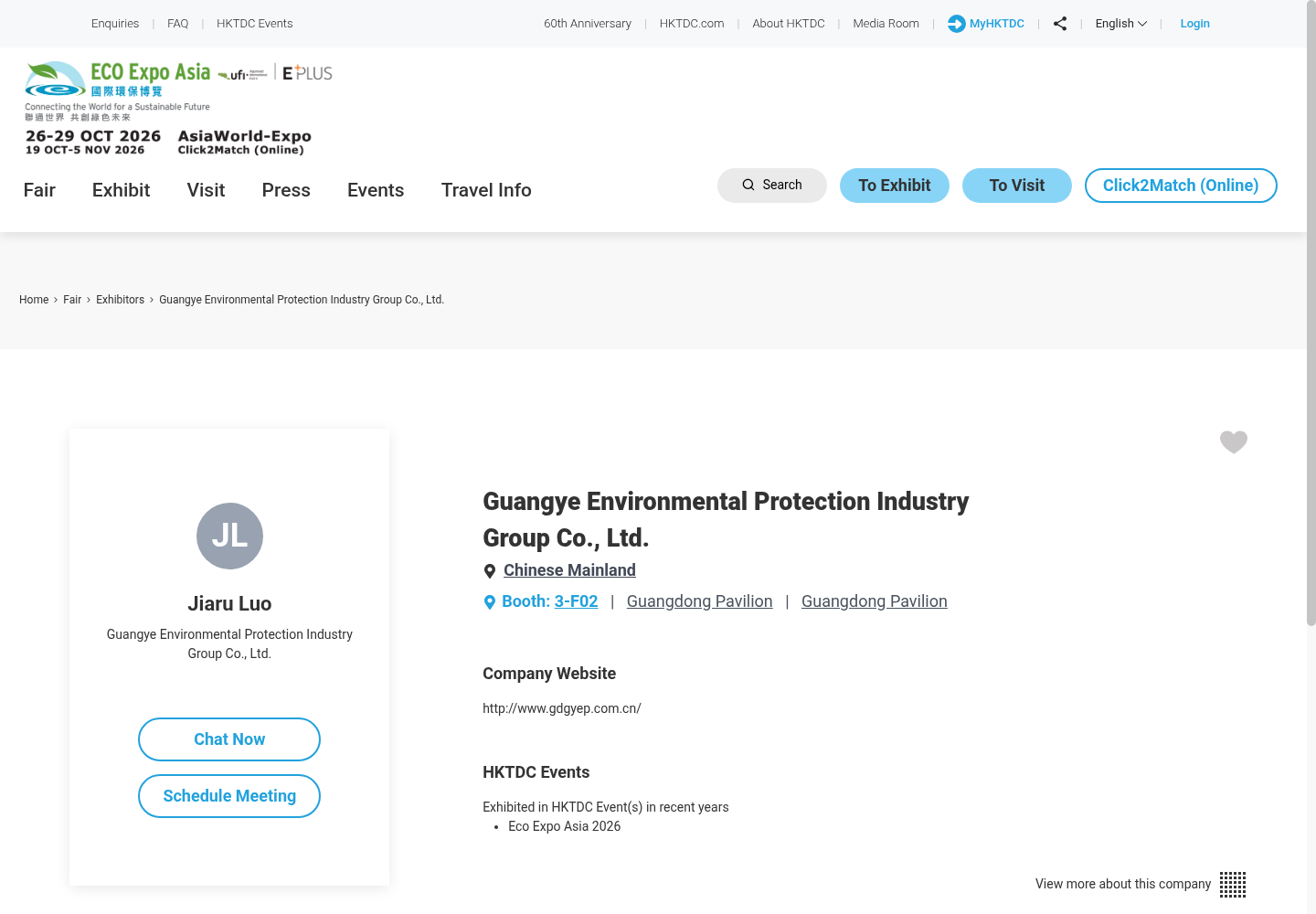Open the About HKTDC link
The image size is (1316, 914).
789,24
